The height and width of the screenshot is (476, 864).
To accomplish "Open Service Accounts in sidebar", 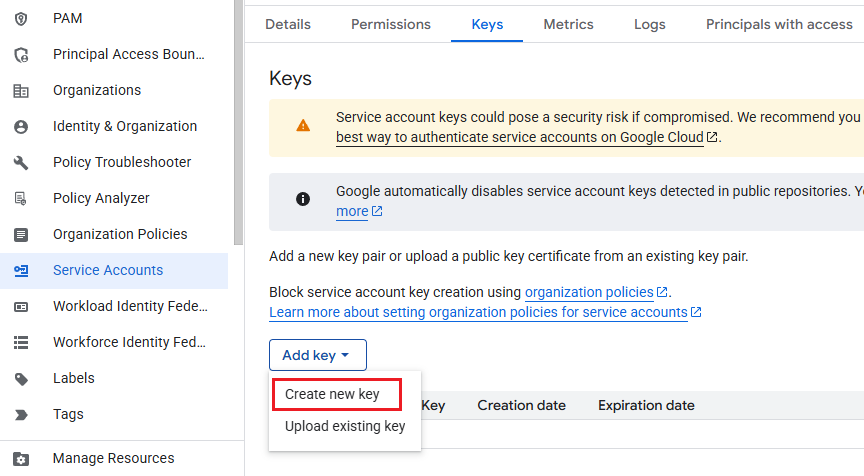I will click(x=108, y=270).
